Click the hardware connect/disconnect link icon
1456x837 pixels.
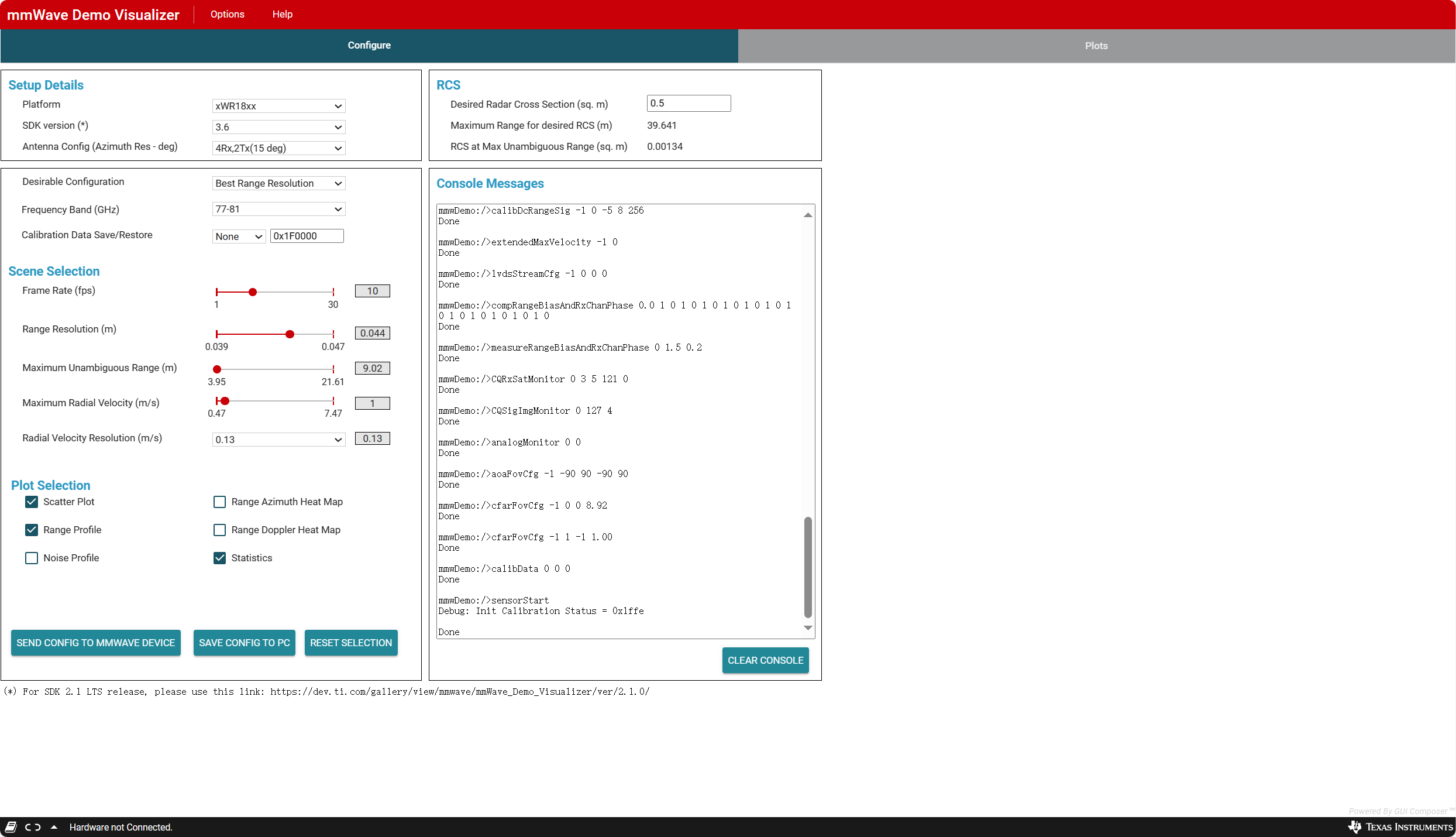[x=33, y=826]
